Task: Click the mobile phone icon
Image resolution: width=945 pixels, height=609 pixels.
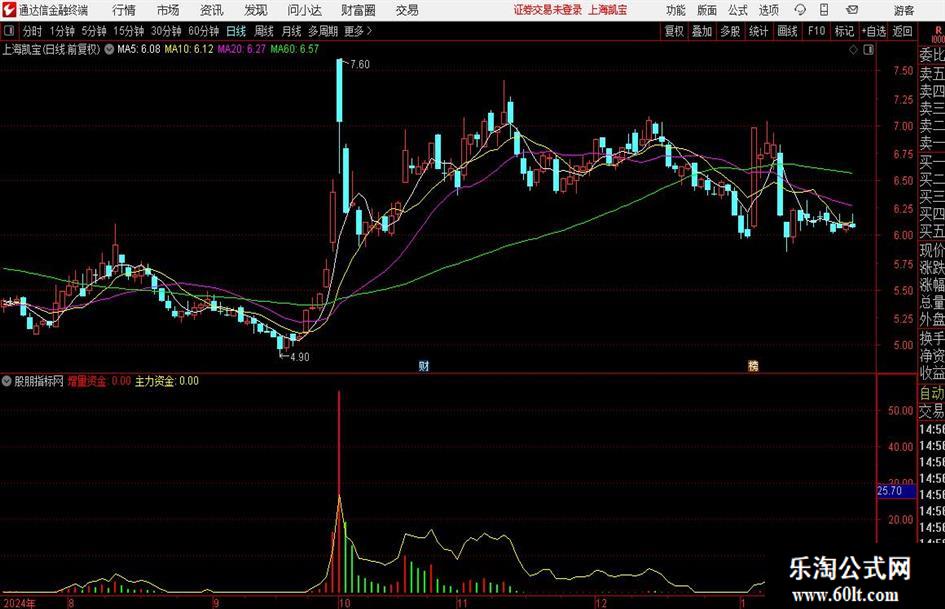Action: pos(824,10)
